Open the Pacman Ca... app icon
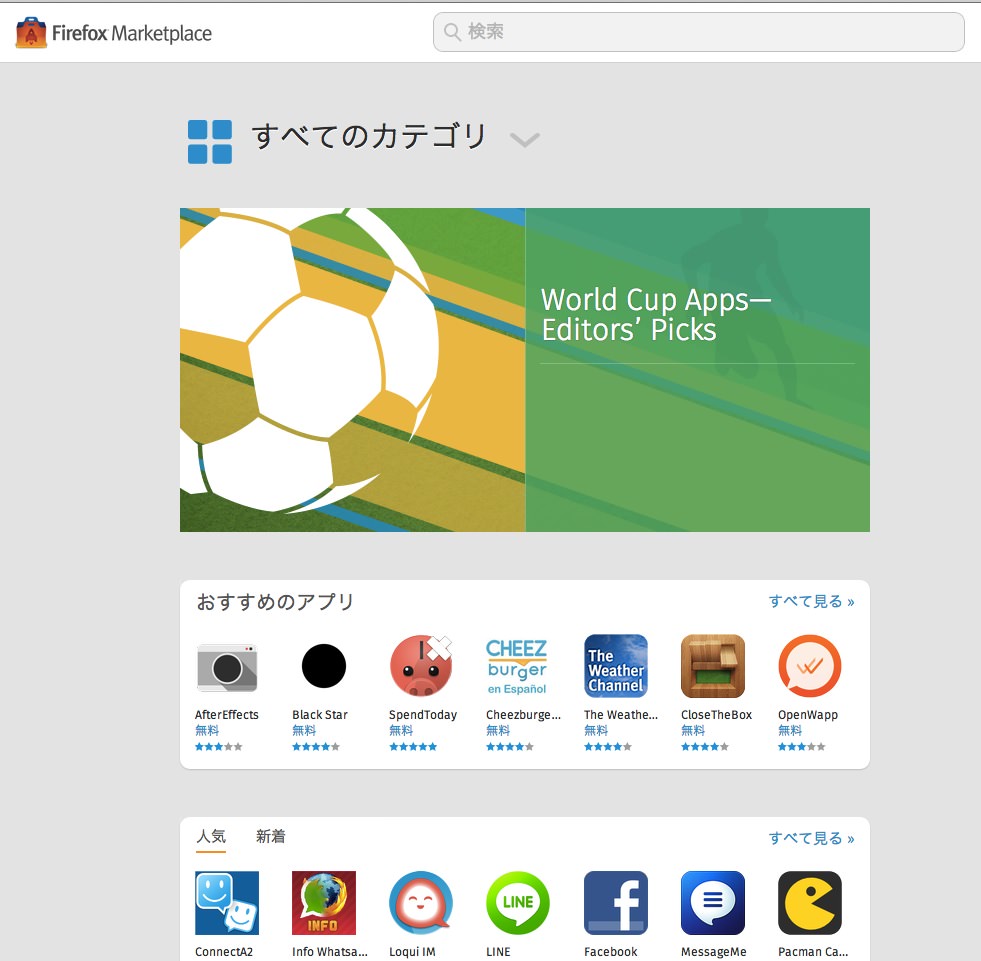981x961 pixels. (810, 903)
